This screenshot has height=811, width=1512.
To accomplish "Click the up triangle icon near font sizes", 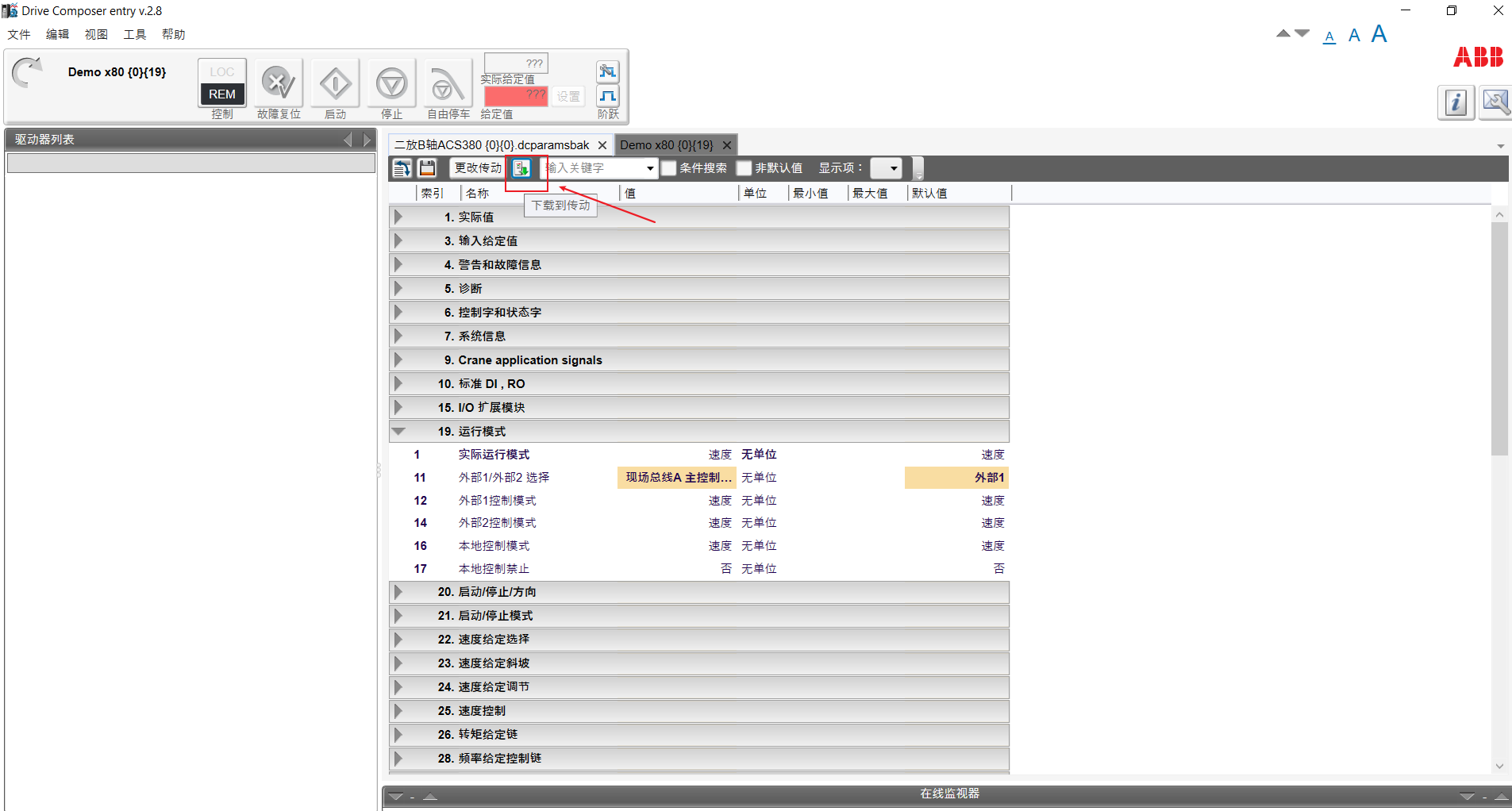I will [1283, 33].
